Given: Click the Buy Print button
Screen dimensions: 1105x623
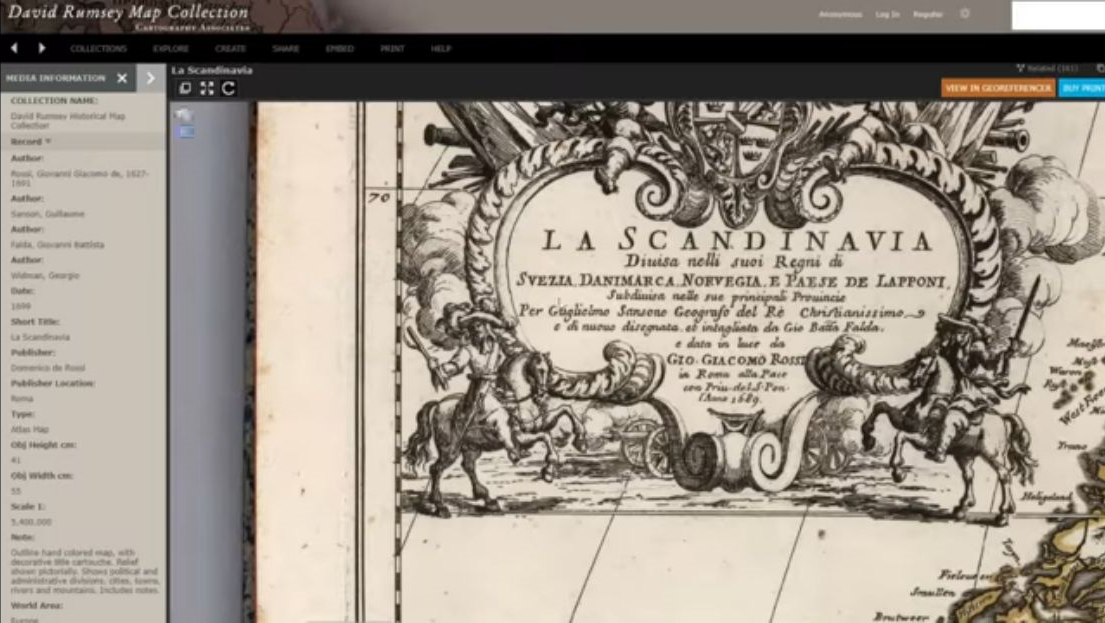Looking at the screenshot, I should pyautogui.click(x=1082, y=88).
